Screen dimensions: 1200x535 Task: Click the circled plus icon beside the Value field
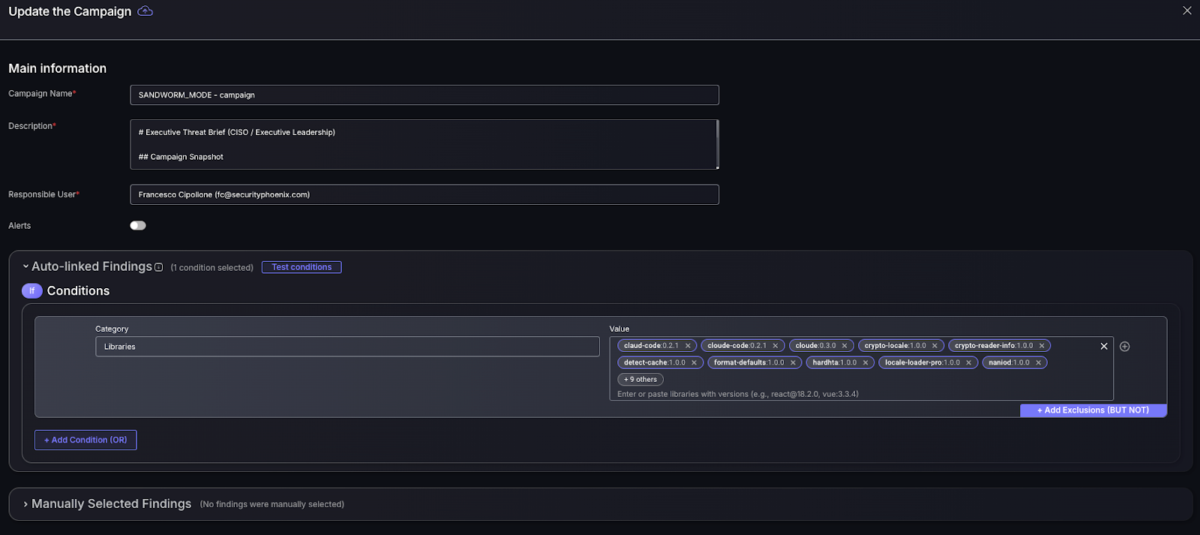pyautogui.click(x=1124, y=346)
